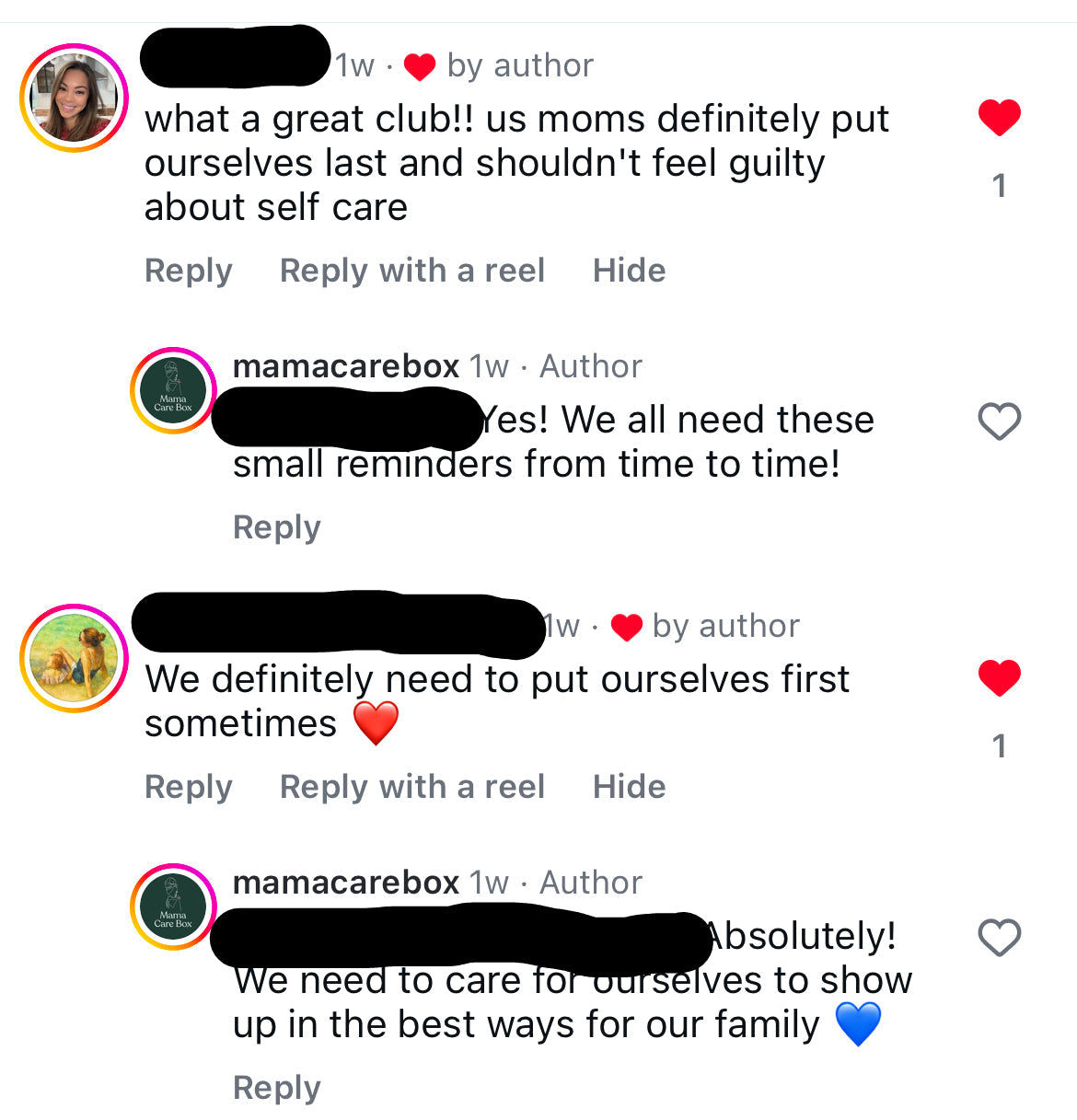Like mamacarebox's 'Absolutely!' reply
Viewport: 1077px width, 1120px height.
click(999, 938)
